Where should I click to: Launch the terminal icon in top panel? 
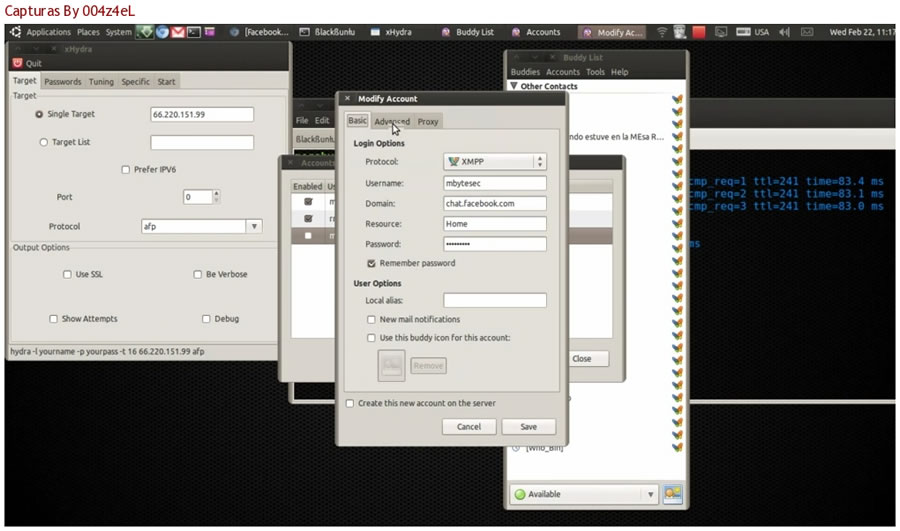point(194,32)
